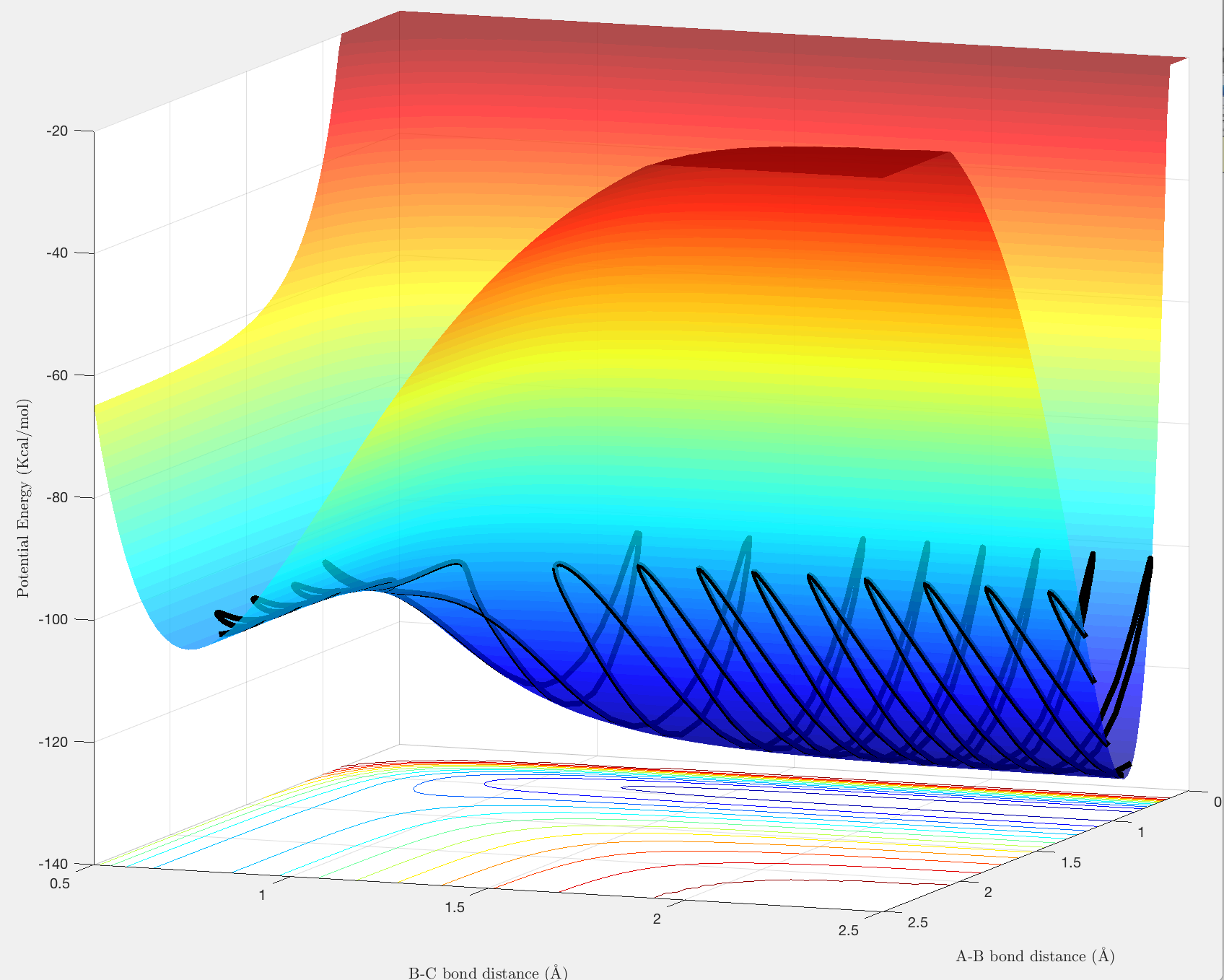Click the 2 tick on the B-C axis
The width and height of the screenshot is (1224, 980).
pyautogui.click(x=657, y=919)
